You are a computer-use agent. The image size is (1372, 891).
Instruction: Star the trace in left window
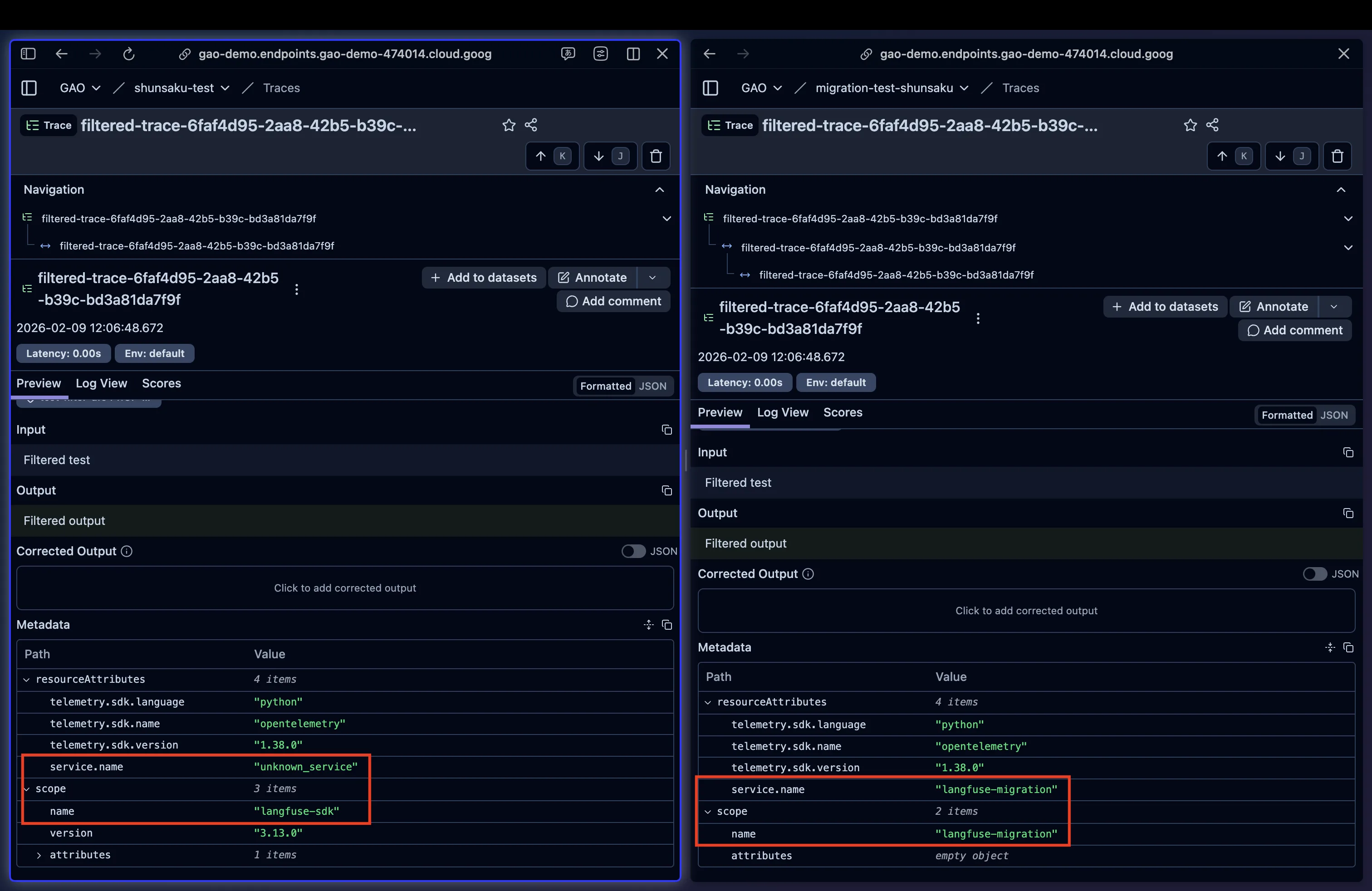pos(509,125)
